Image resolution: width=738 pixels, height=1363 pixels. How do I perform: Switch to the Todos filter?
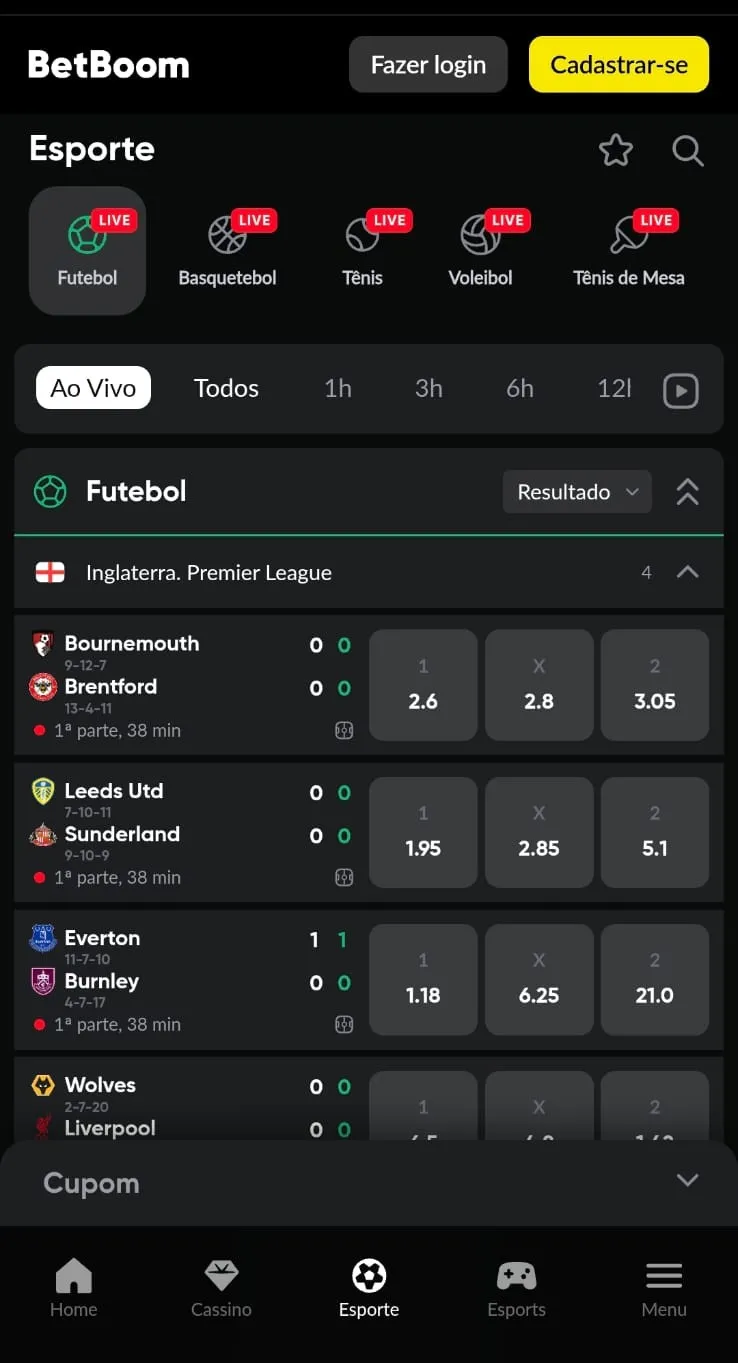(x=226, y=388)
